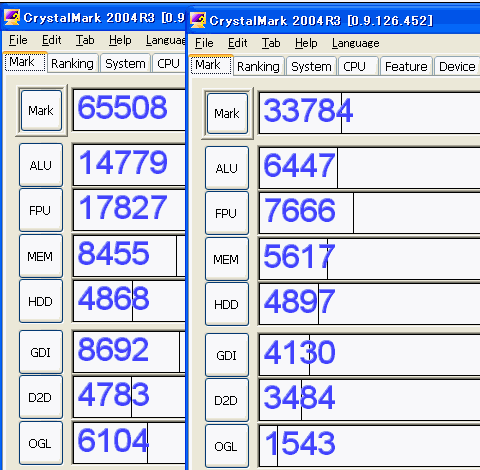The height and width of the screenshot is (470, 480).
Task: Click the 33784 Mark score field
Action: 369,113
